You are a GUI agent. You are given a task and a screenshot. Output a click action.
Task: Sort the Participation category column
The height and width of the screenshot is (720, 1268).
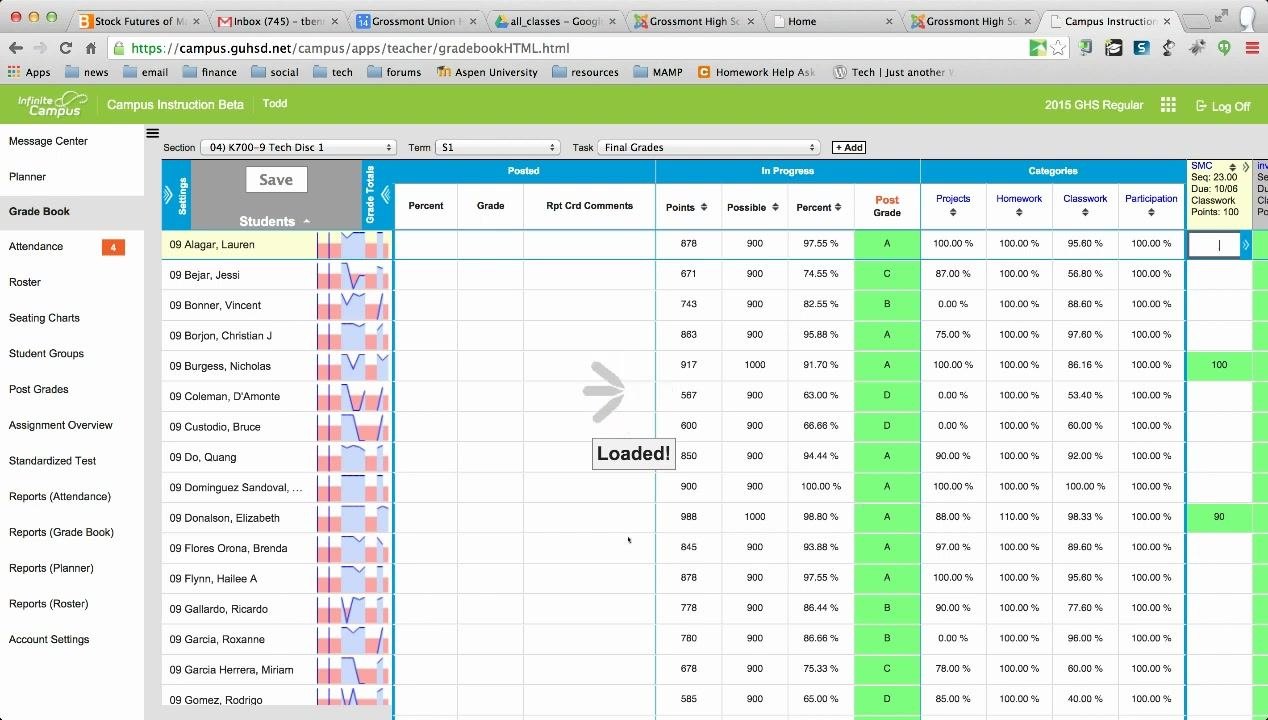[x=1151, y=212]
